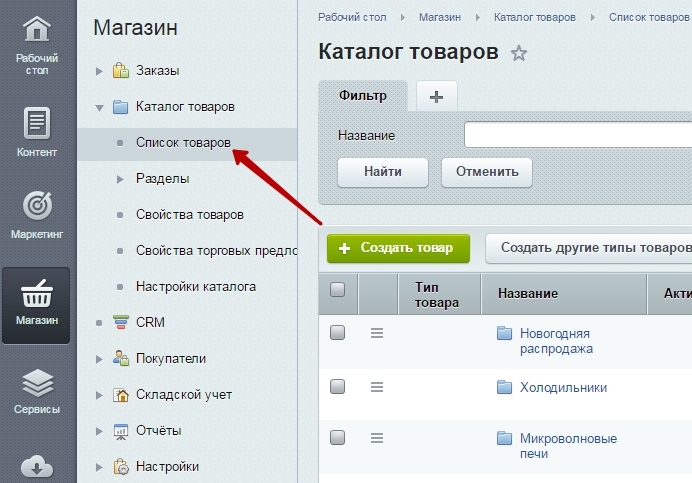Go to Каталог товаров breadcrumb link
This screenshot has width=692, height=483.
(534, 17)
